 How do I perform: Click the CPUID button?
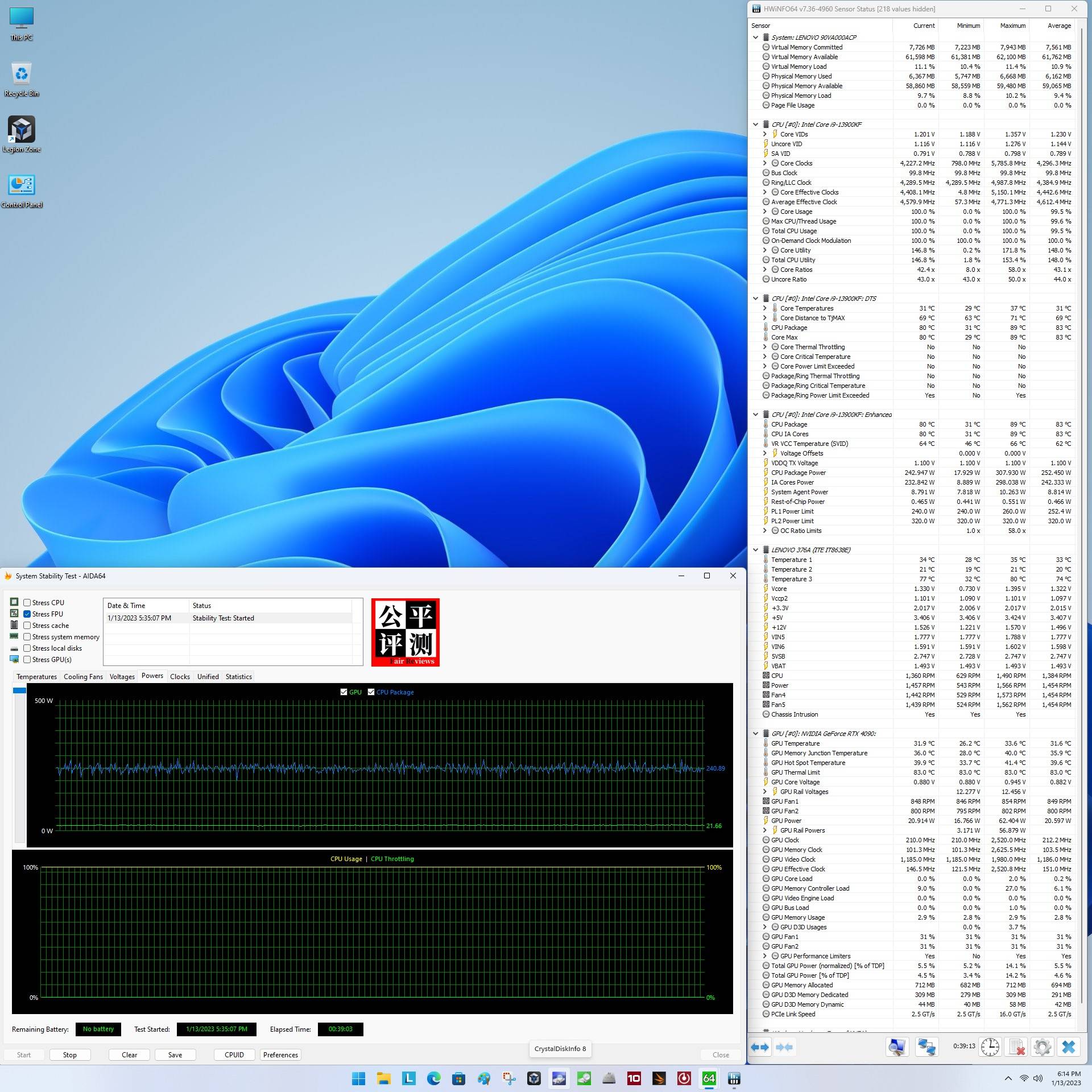pos(234,1055)
